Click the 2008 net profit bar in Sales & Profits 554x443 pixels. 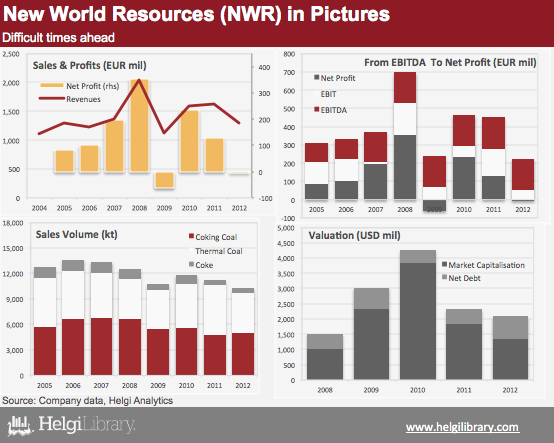140,126
